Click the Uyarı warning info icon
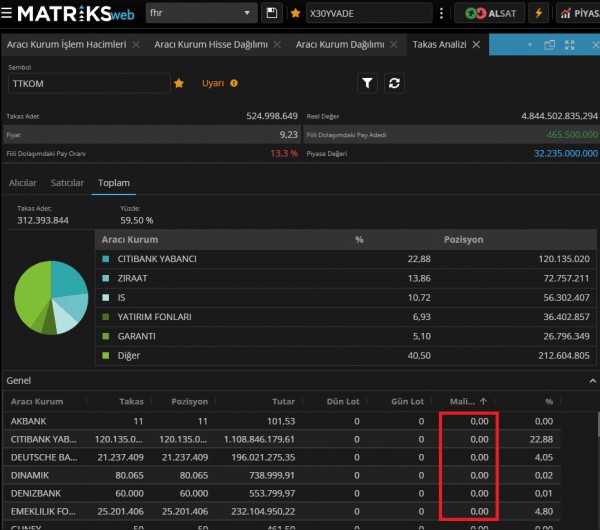This screenshot has height=530, width=600. 234,83
